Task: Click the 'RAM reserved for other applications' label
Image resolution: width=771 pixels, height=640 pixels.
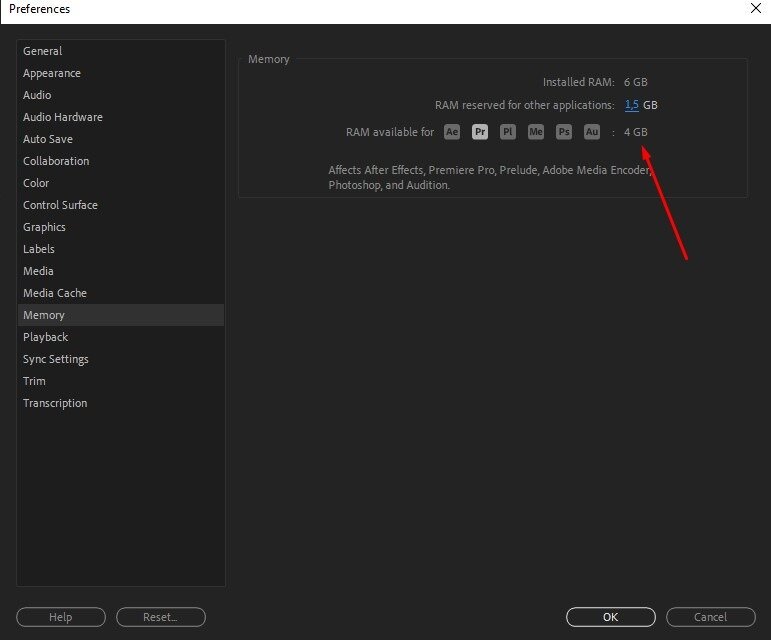Action: point(525,105)
